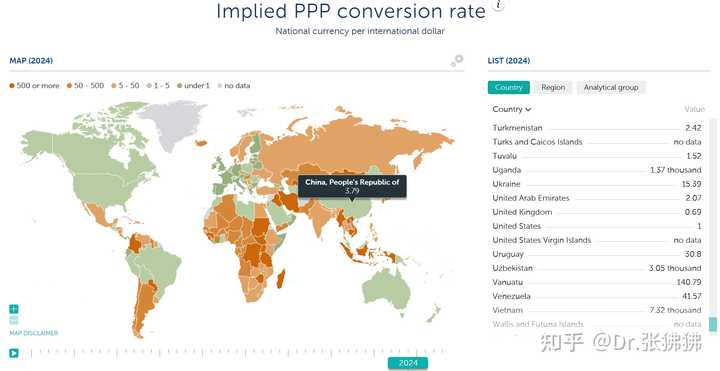This screenshot has height=371, width=720.
Task: Click the info icon beside the title
Action: (x=499, y=5)
